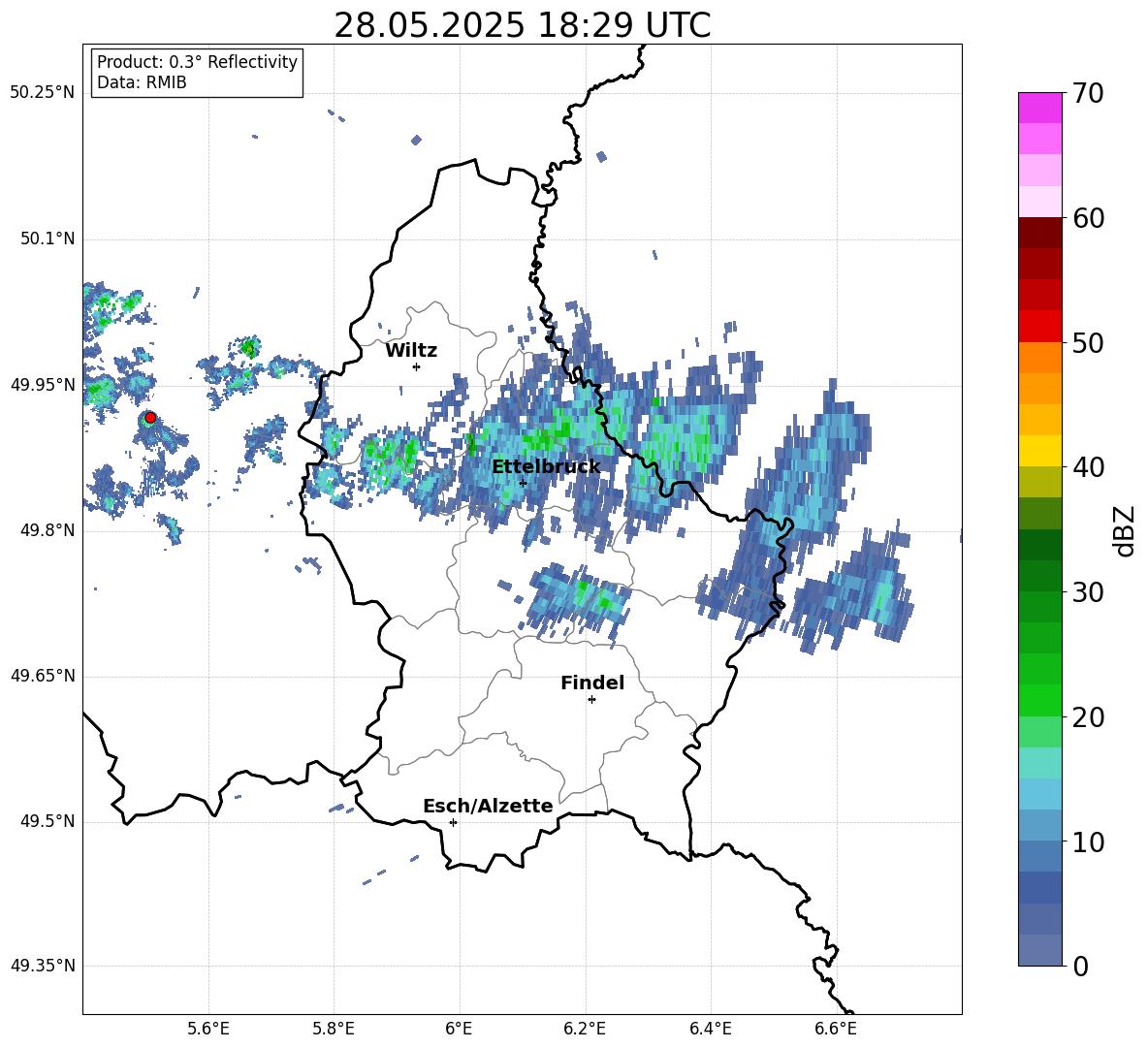The height and width of the screenshot is (1048, 1148).
Task: Click the red radar location marker
Action: pyautogui.click(x=150, y=417)
